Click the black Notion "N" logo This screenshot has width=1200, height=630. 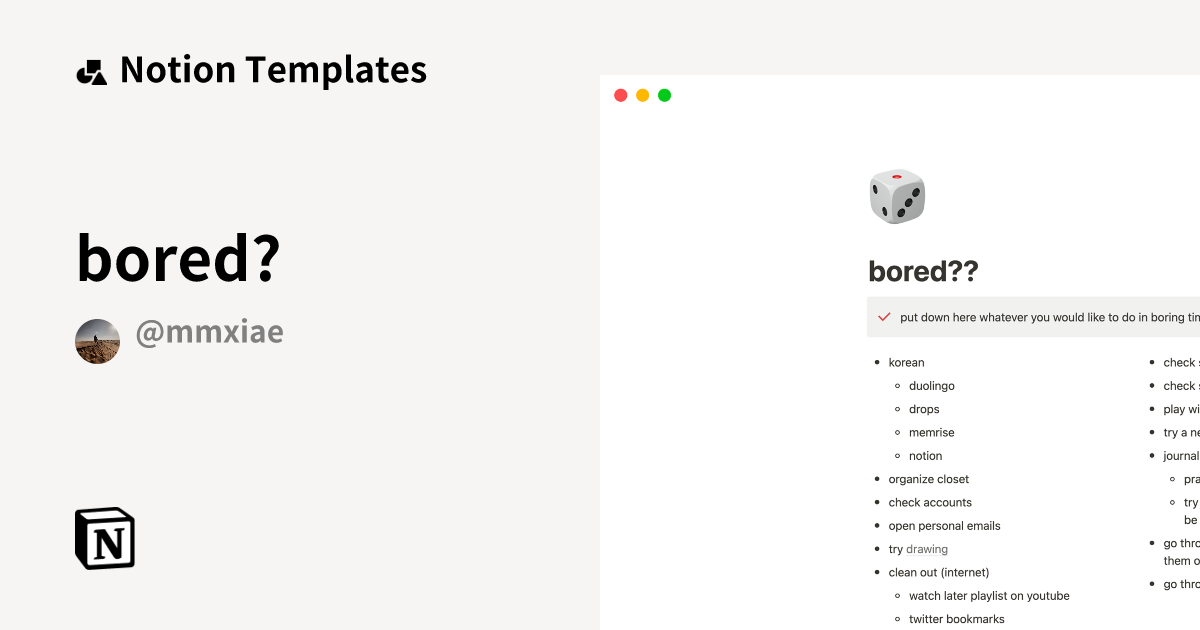point(105,539)
